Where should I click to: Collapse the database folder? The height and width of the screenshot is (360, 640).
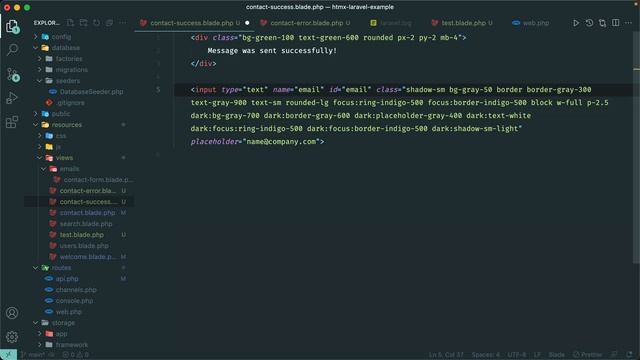click(65, 48)
